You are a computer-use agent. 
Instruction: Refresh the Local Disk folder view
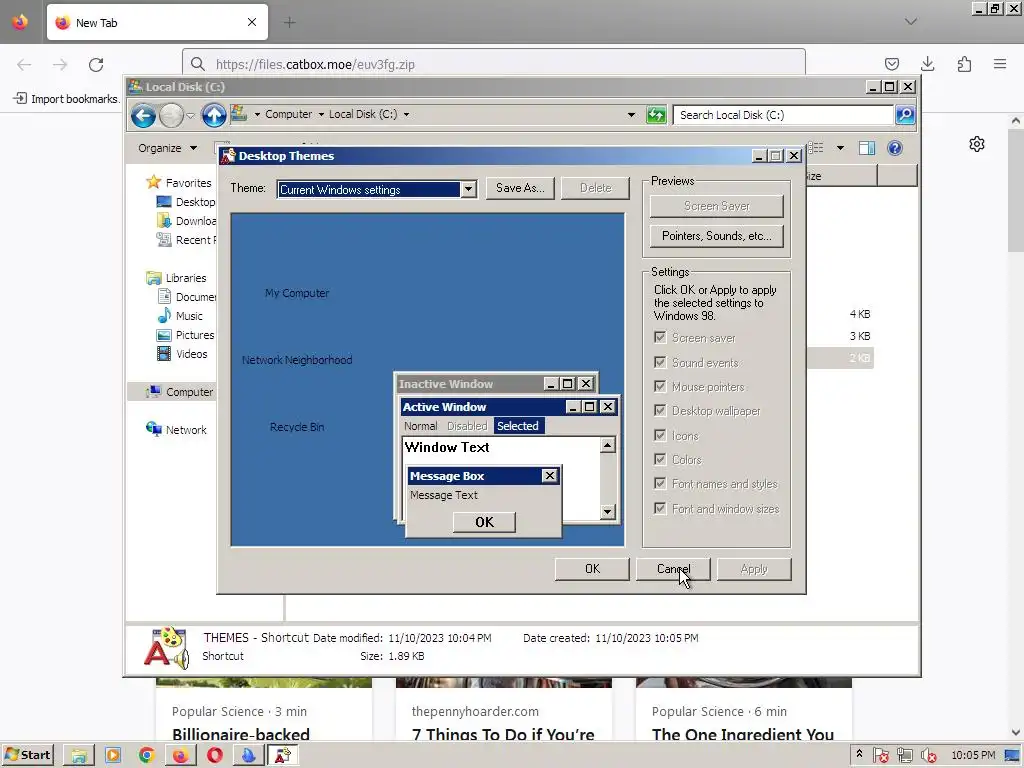pyautogui.click(x=656, y=115)
